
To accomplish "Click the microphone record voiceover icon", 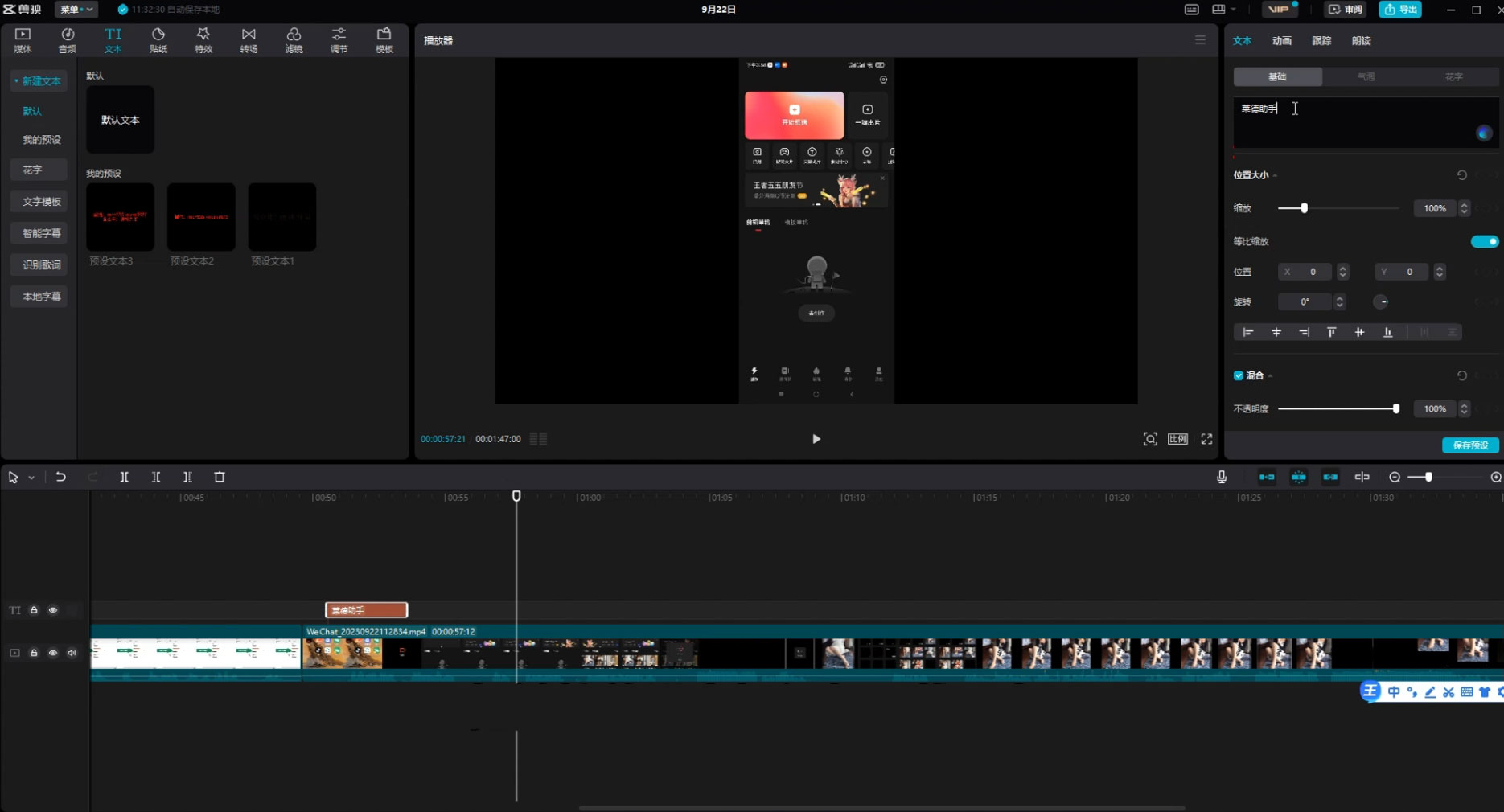I will tap(1222, 477).
